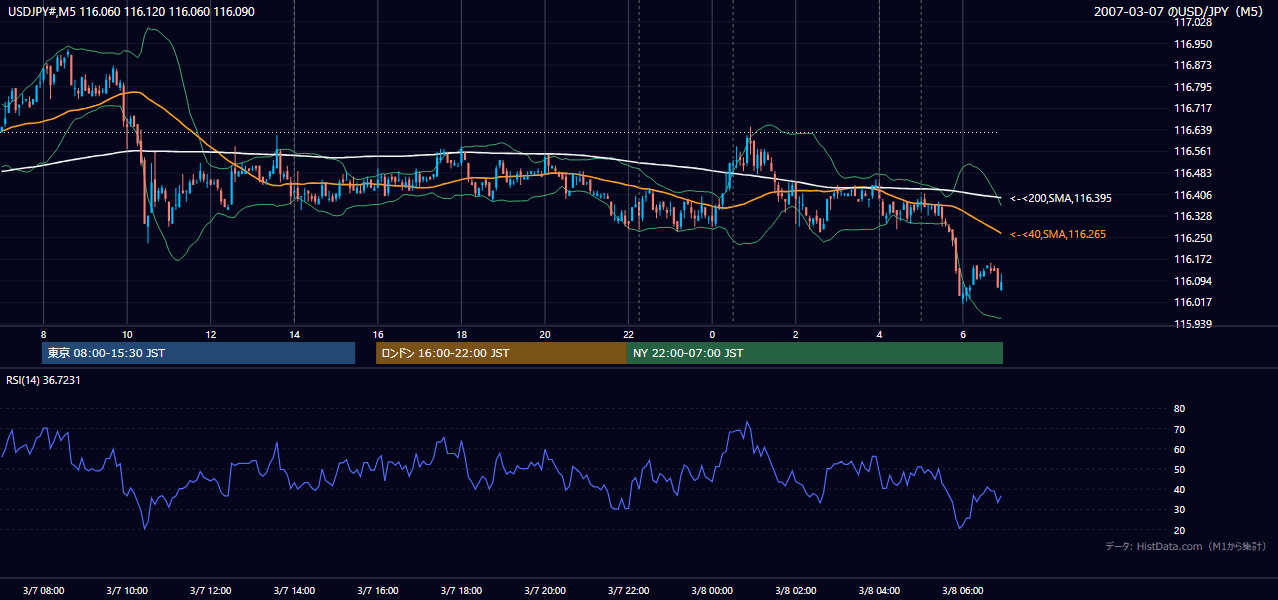Click RSI scale value 40
Screen dimensions: 1278x600
pos(1179,490)
